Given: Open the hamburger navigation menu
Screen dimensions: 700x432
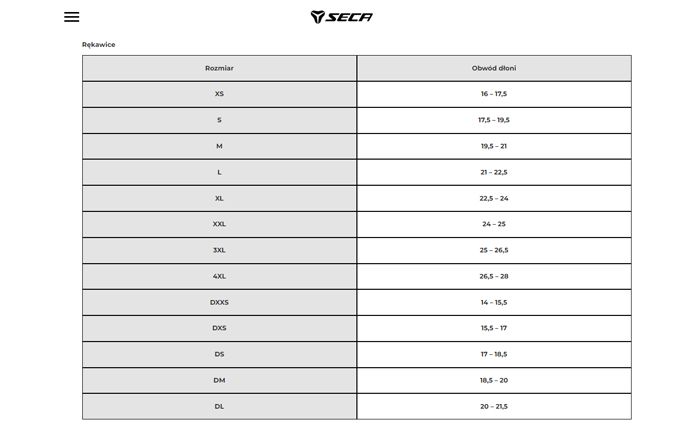Looking at the screenshot, I should point(71,17).
